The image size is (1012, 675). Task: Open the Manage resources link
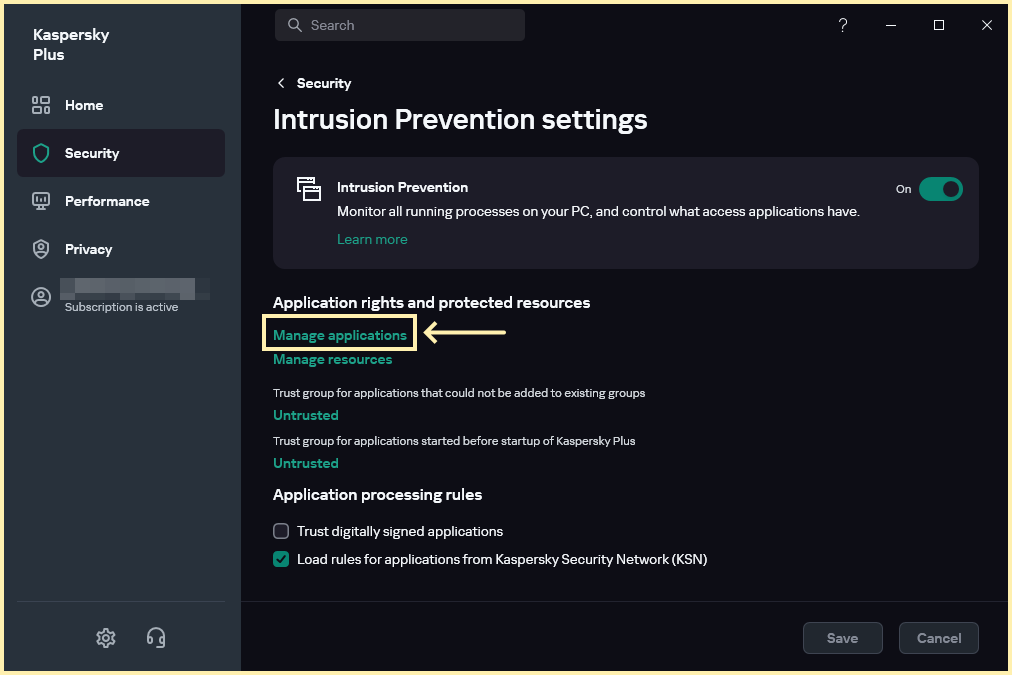[332, 359]
